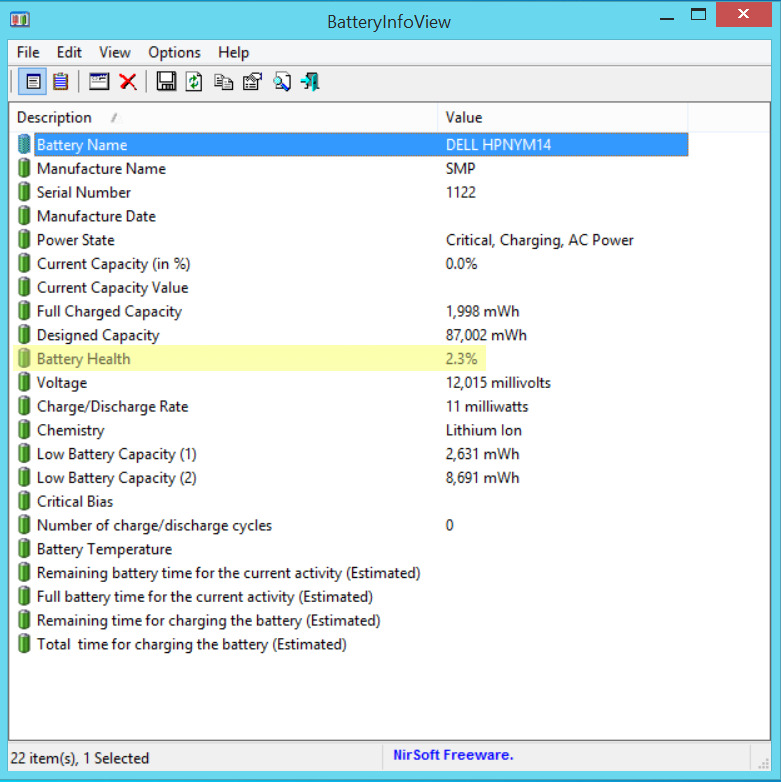This screenshot has height=782, width=781.
Task: Click the 11 milliwatts value
Action: (x=487, y=406)
